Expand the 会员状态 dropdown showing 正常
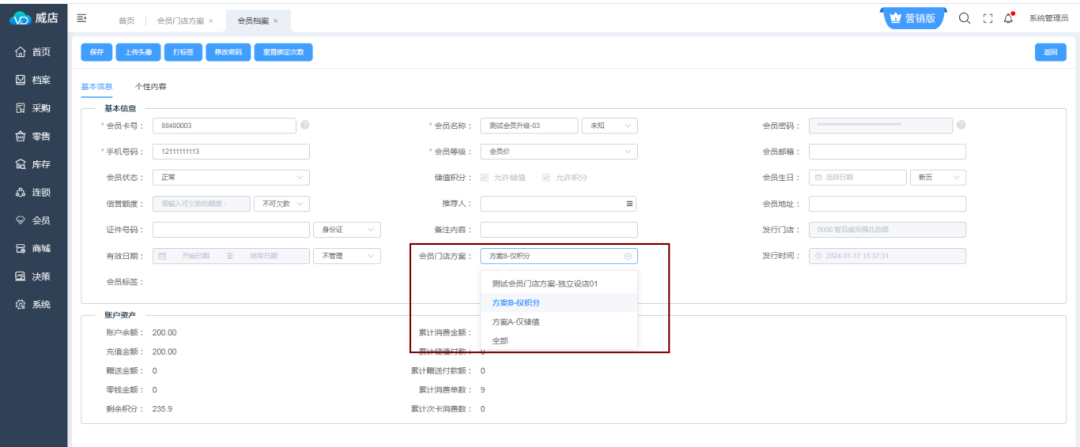The image size is (1080, 447). click(x=230, y=178)
